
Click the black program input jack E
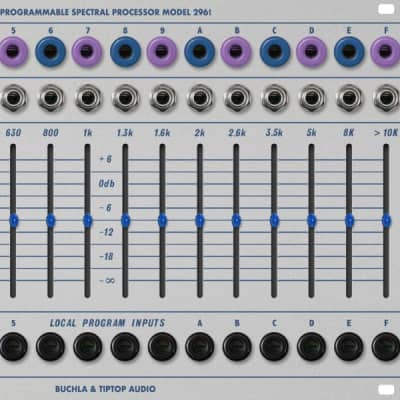(x=349, y=347)
